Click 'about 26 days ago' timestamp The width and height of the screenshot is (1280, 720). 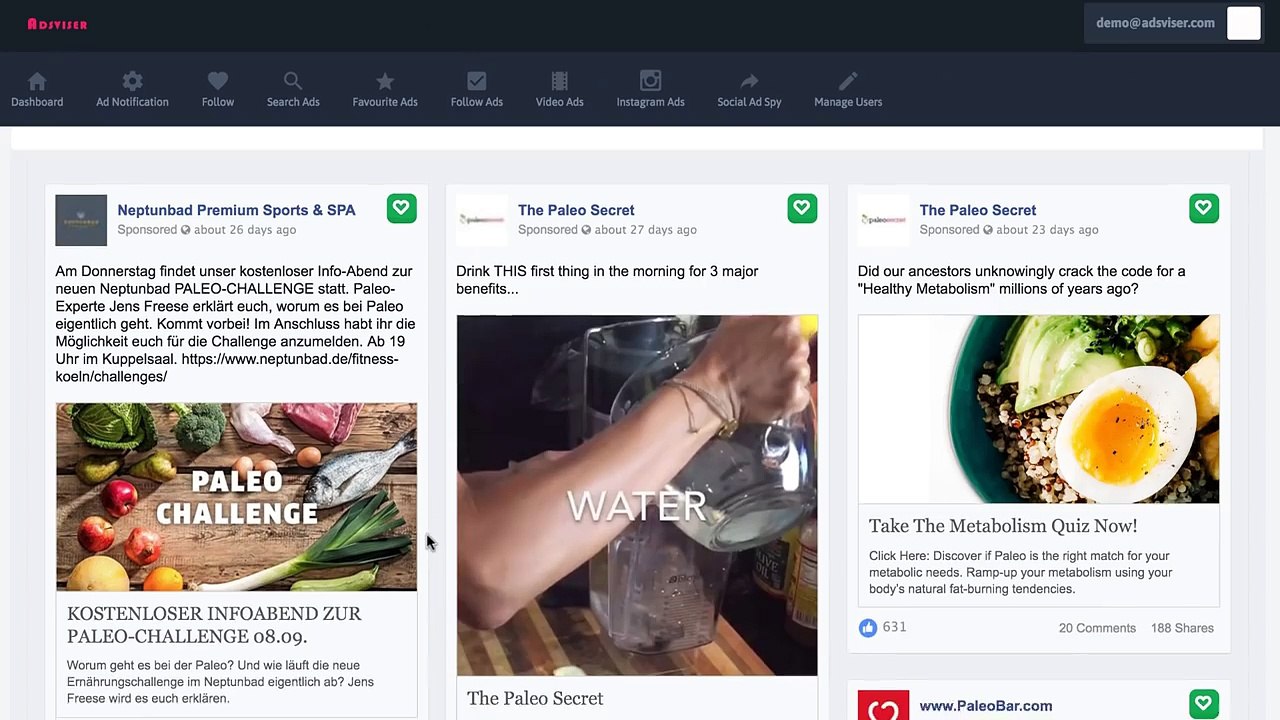tap(245, 230)
